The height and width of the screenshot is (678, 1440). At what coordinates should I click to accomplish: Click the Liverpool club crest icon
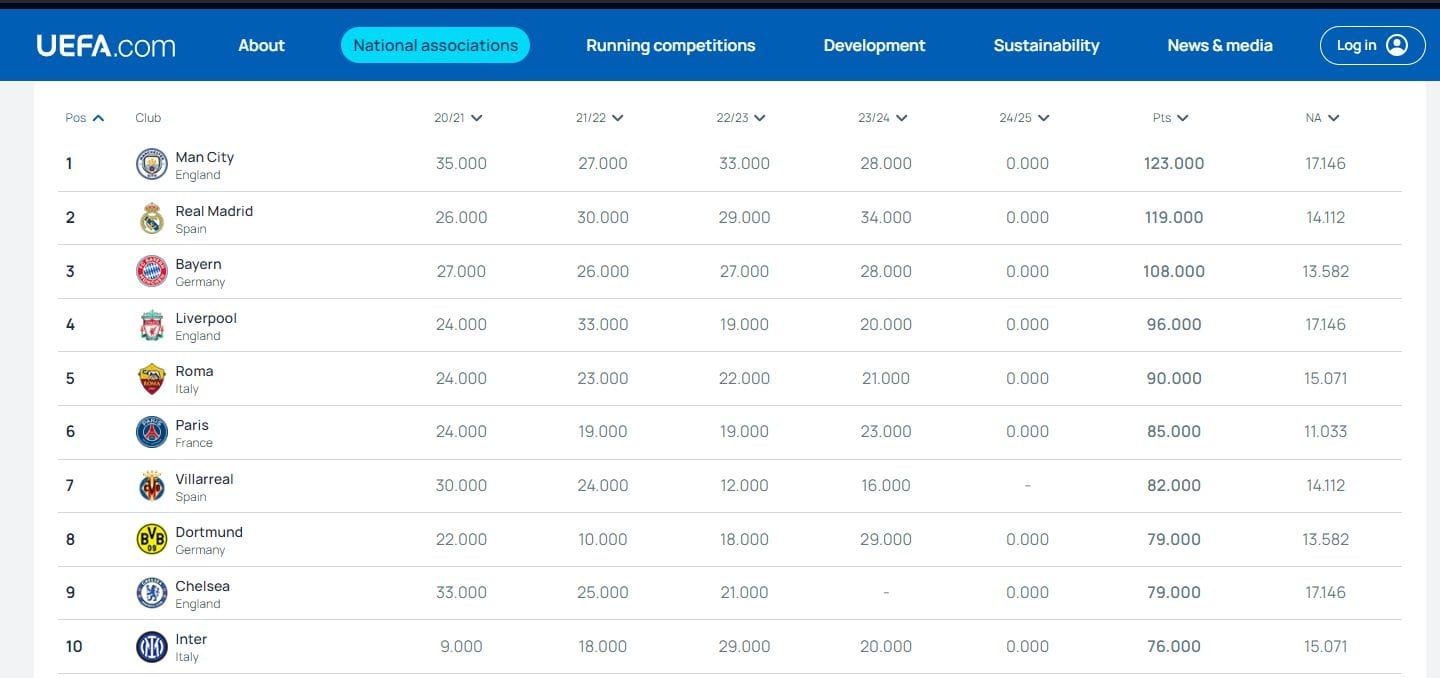pyautogui.click(x=152, y=325)
